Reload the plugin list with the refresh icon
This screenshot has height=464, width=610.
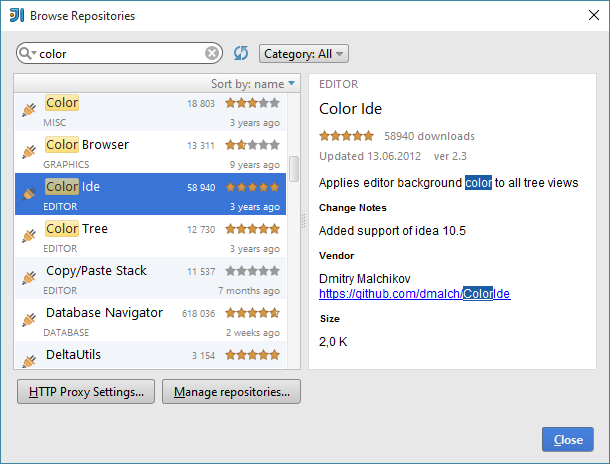[x=241, y=53]
